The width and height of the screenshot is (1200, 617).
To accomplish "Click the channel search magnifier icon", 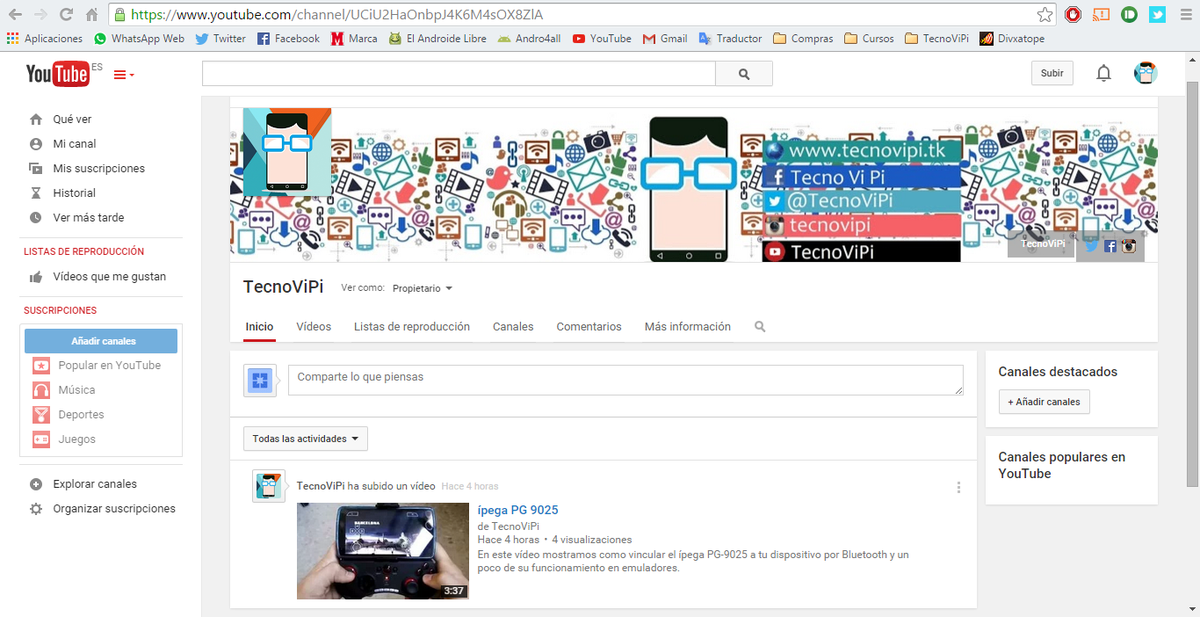I will (x=760, y=327).
